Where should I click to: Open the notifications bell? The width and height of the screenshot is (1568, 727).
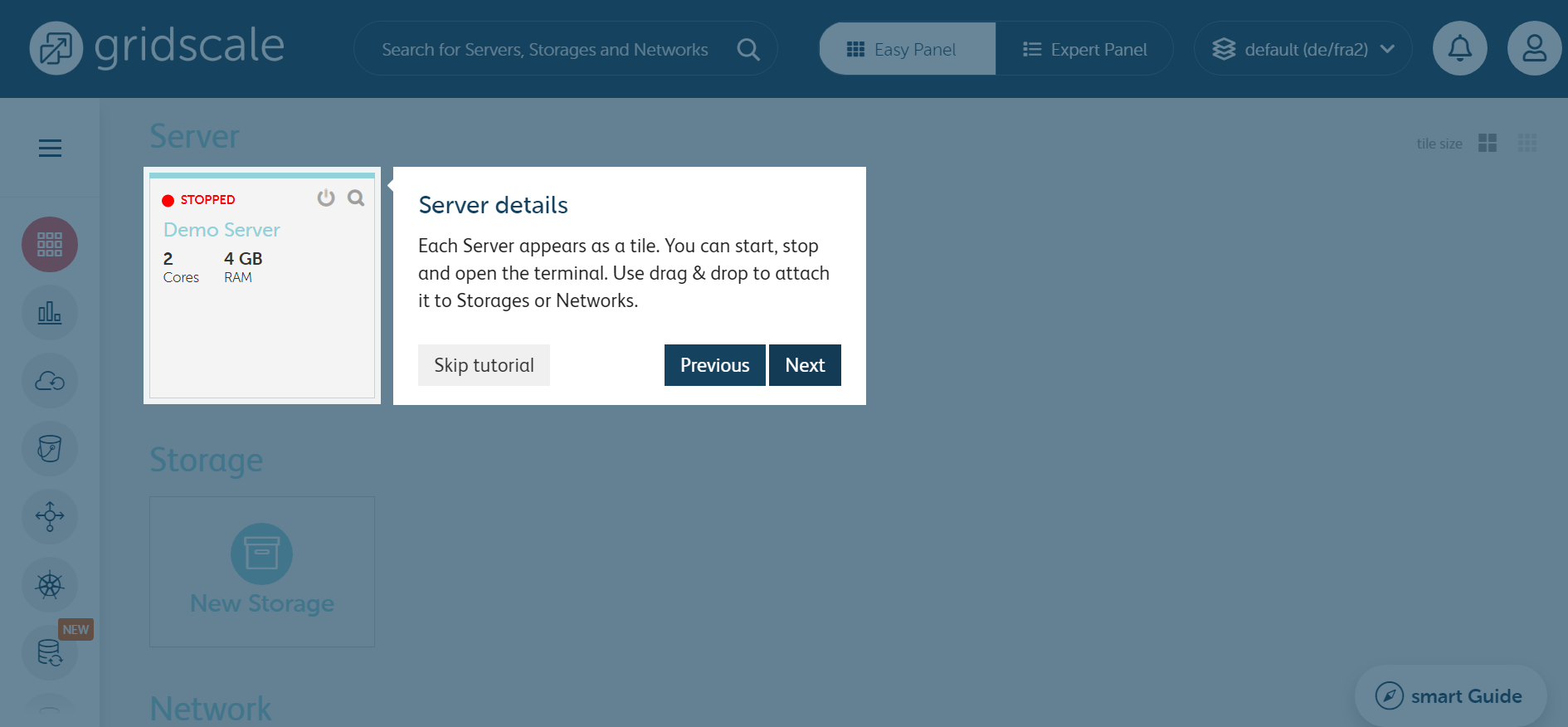[1459, 48]
